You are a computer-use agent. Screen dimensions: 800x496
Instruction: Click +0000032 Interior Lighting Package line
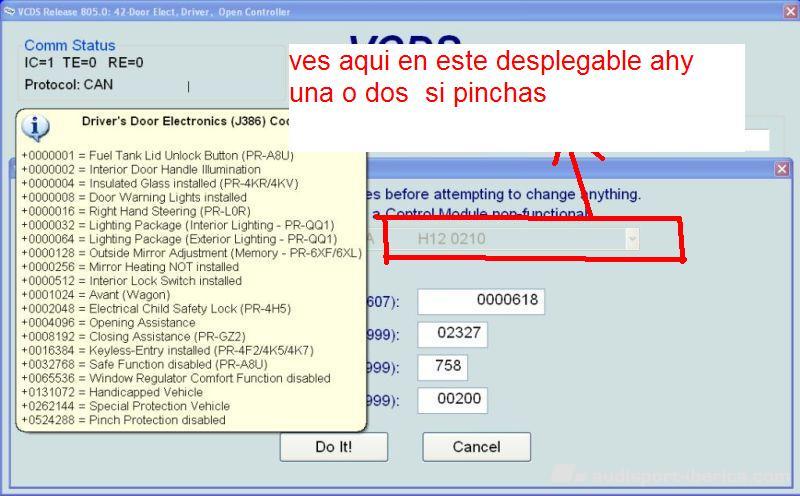point(178,225)
